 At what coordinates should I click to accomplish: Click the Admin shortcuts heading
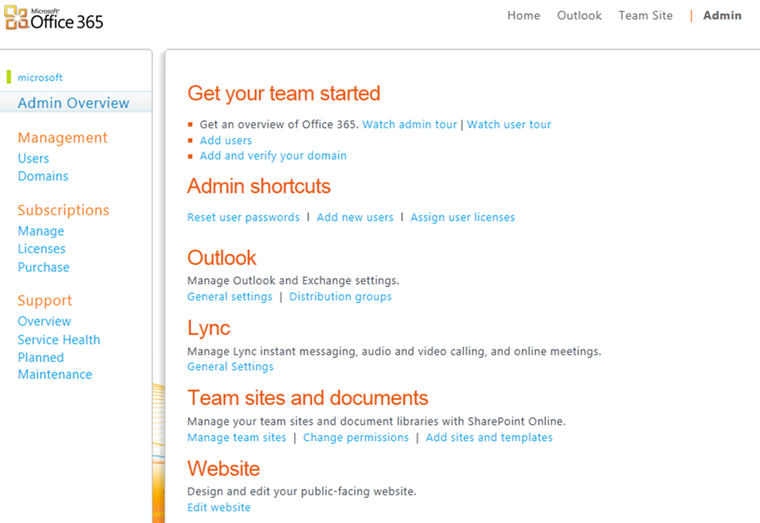coord(259,186)
